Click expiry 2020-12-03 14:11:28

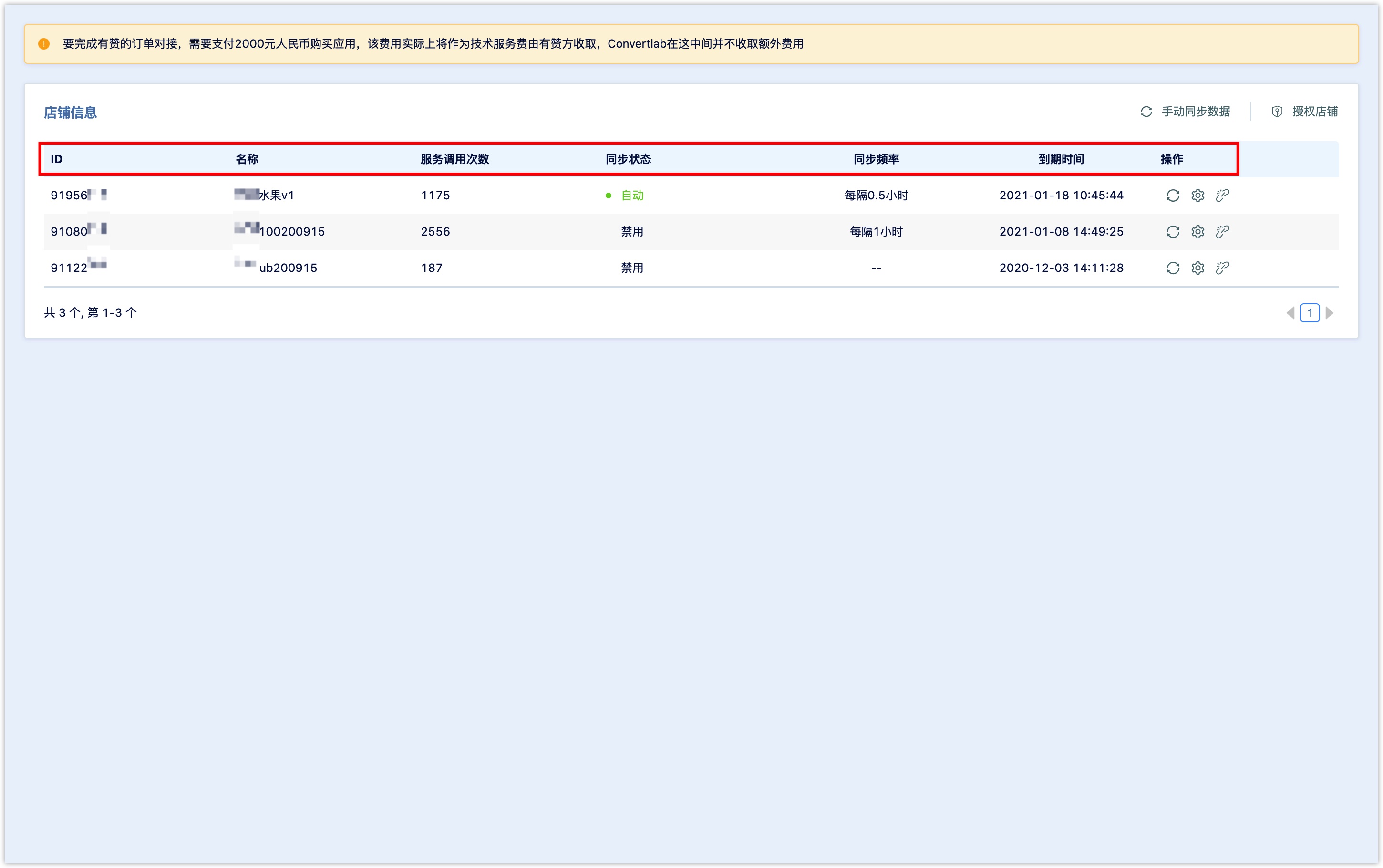point(1061,268)
